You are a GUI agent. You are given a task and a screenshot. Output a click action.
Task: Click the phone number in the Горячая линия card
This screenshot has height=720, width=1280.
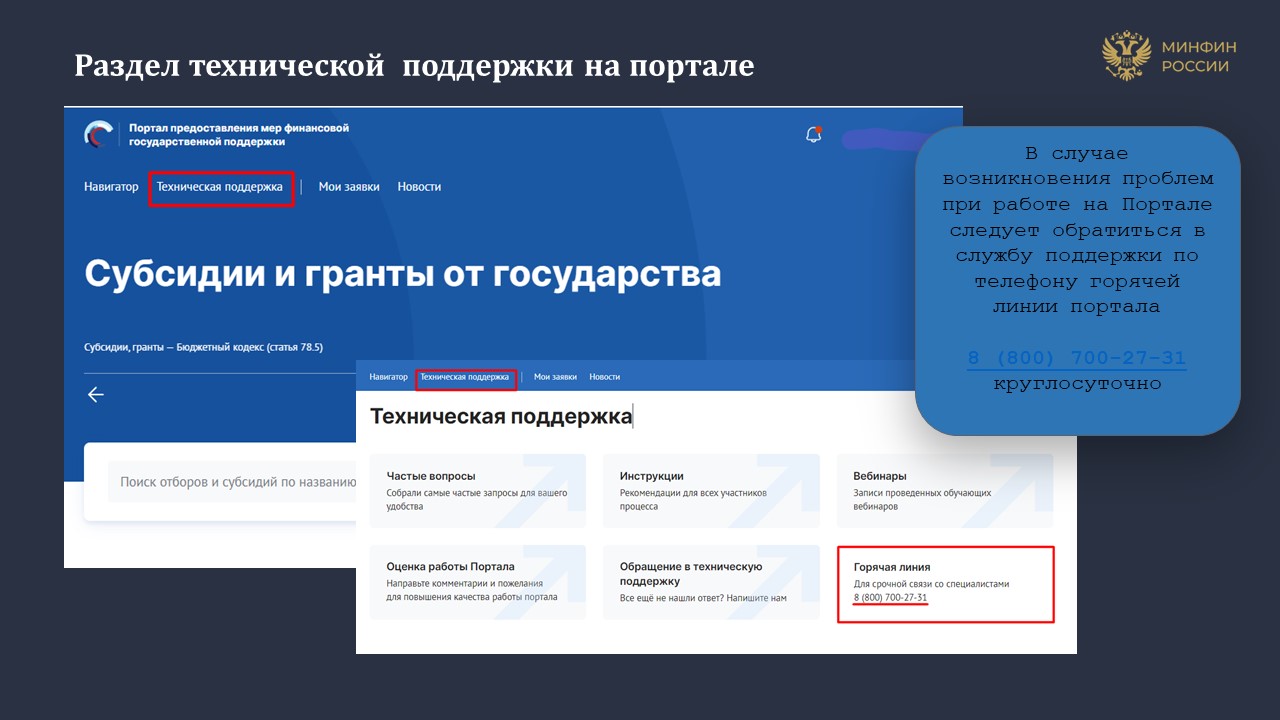pos(890,598)
